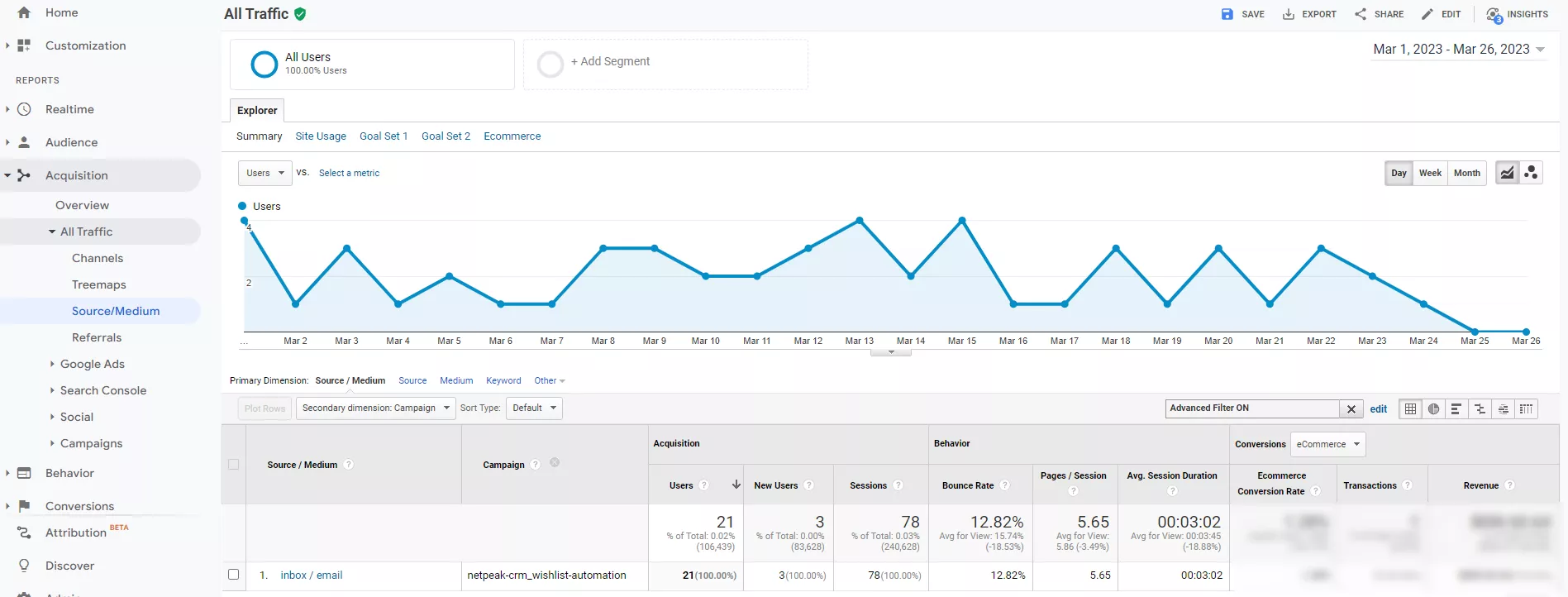Click the verified shield next to All Traffic
Viewport: 1568px width, 597px height.
(300, 14)
